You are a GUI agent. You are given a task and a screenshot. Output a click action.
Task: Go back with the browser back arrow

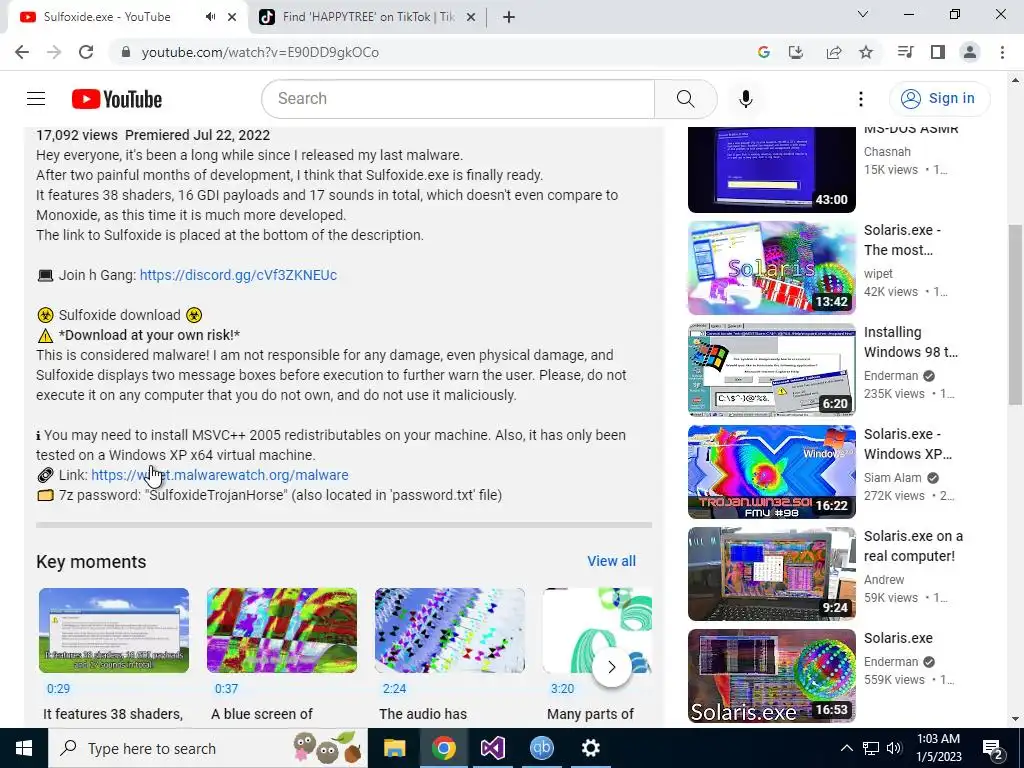tap(22, 52)
